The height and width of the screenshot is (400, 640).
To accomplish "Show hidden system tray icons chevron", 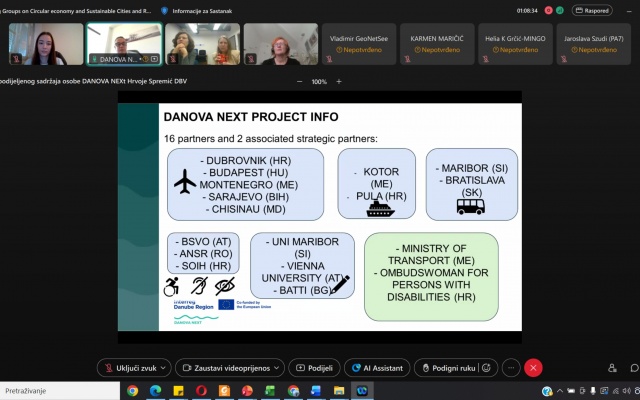I will (560, 391).
